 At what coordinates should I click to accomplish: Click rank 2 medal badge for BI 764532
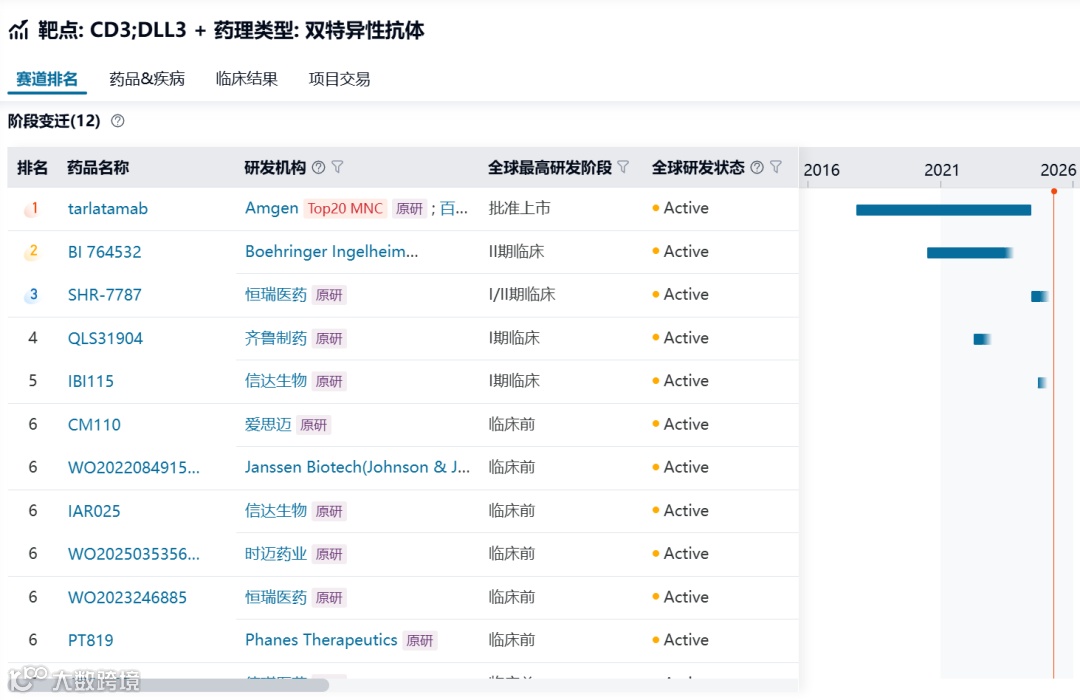(x=32, y=252)
